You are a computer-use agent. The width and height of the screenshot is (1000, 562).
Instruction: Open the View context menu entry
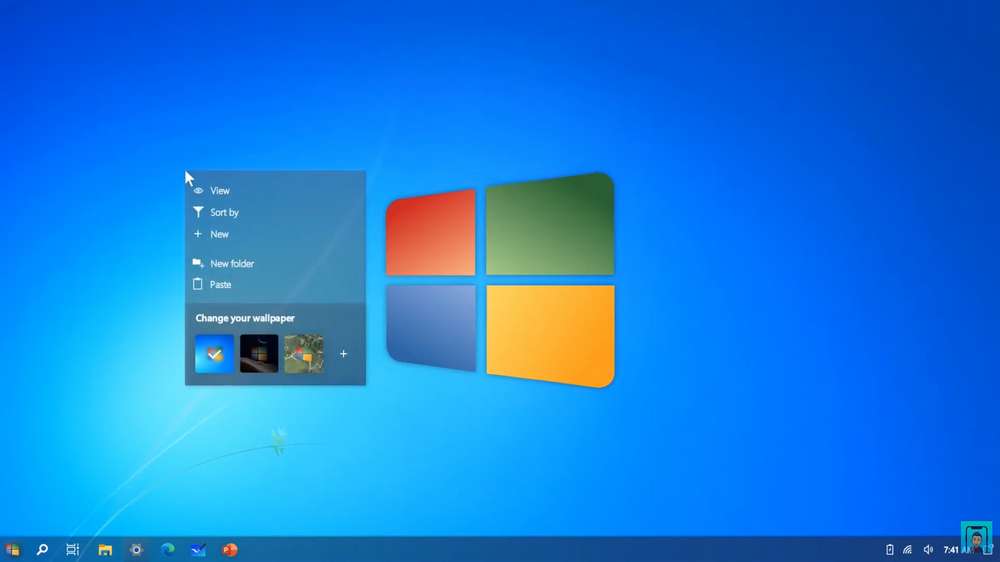275,190
